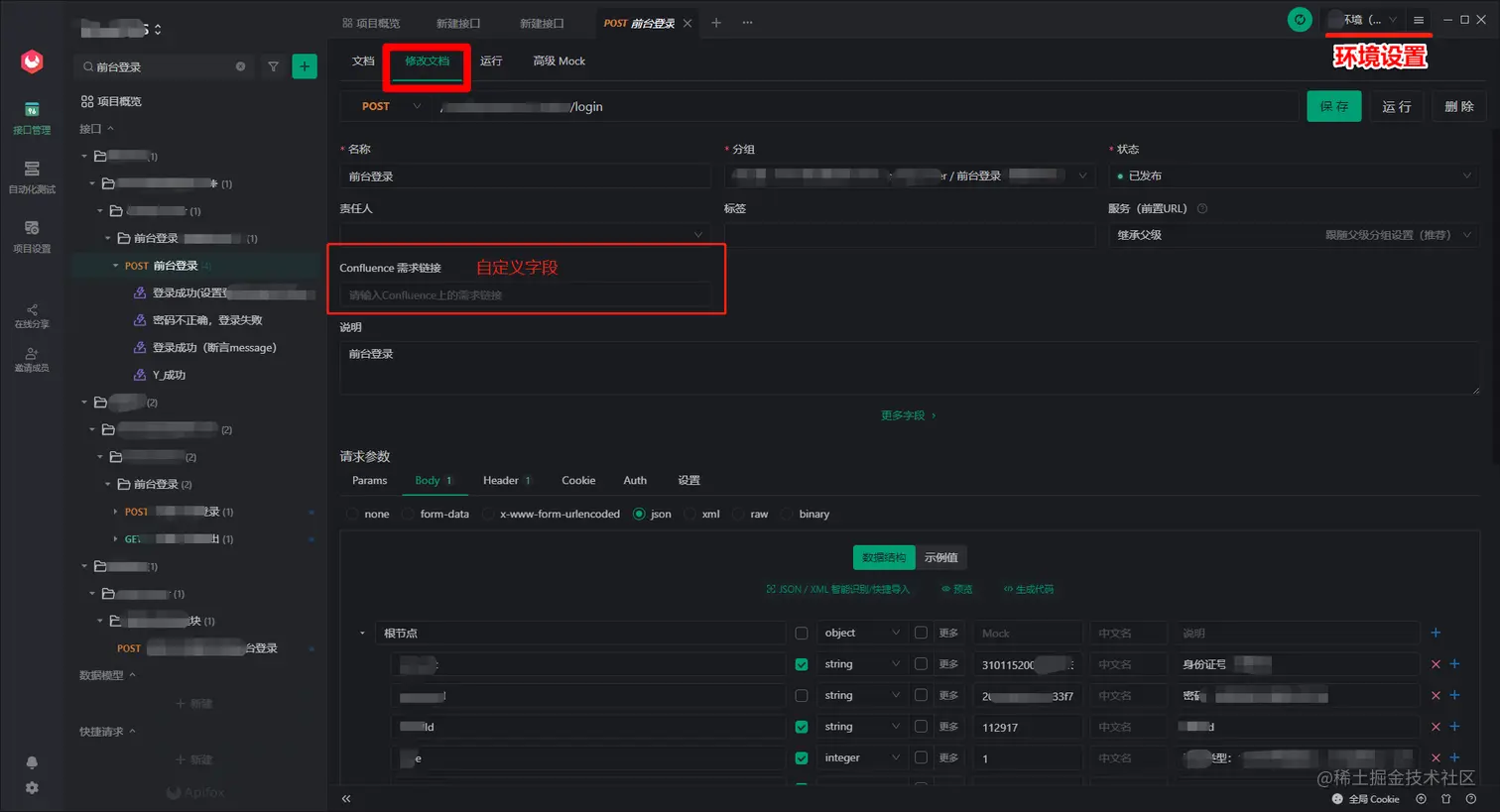The height and width of the screenshot is (812, 1500).
Task: Collapse the POST 前台登录 tree node
Action: (116, 266)
